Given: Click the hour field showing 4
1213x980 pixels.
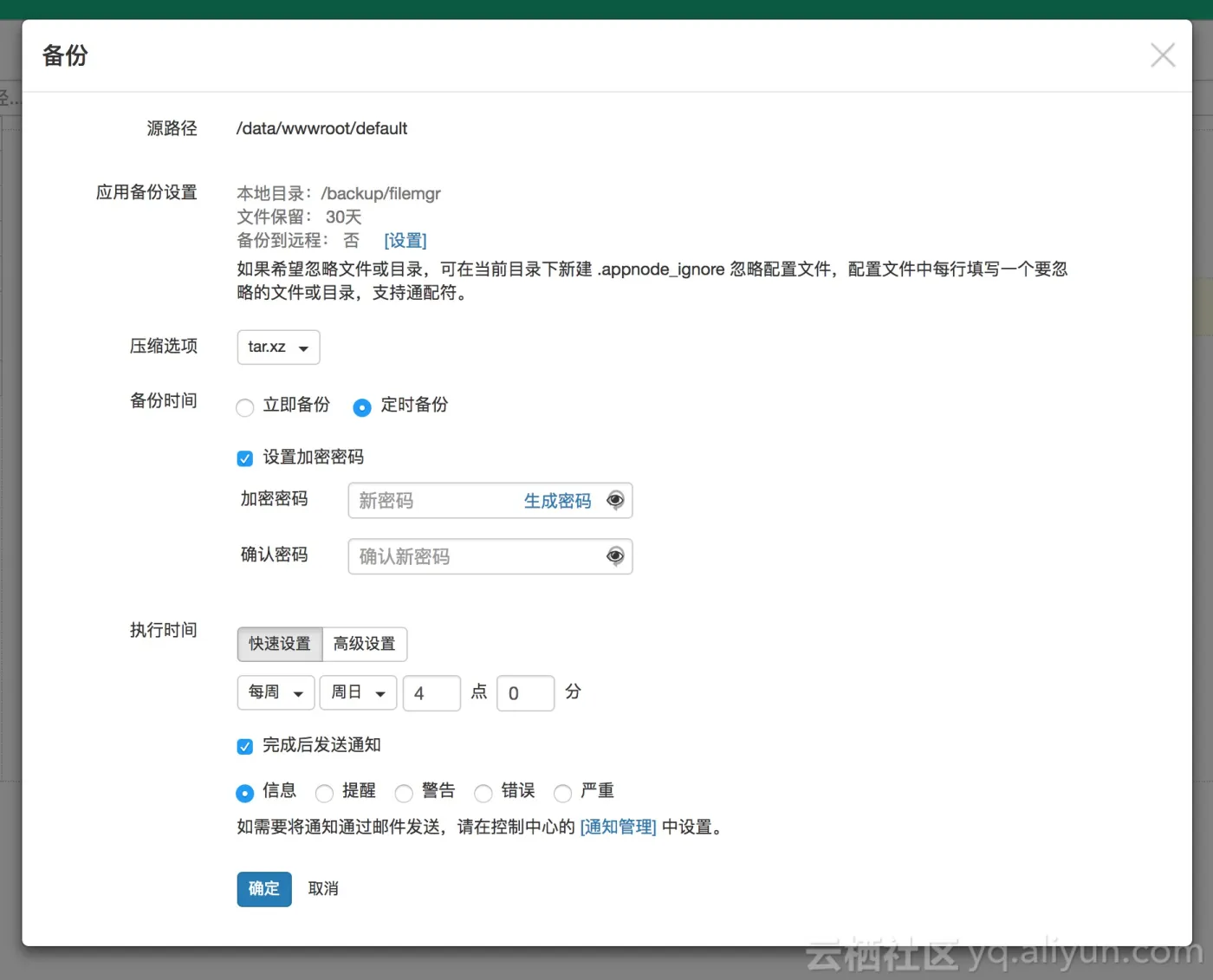Looking at the screenshot, I should pyautogui.click(x=431, y=693).
